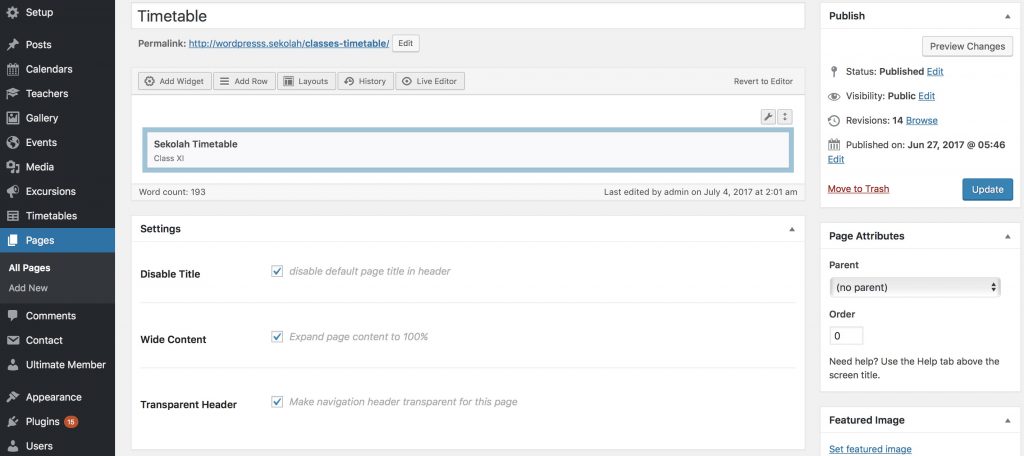Click the page title field Timetable
Screen dimensions: 1024x456
468,16
